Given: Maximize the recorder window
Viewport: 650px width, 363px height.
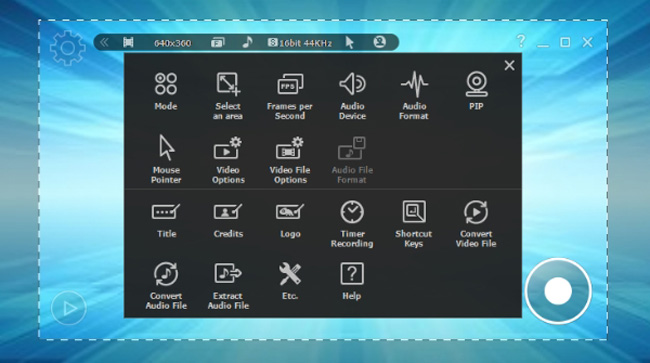Looking at the screenshot, I should tap(565, 42).
